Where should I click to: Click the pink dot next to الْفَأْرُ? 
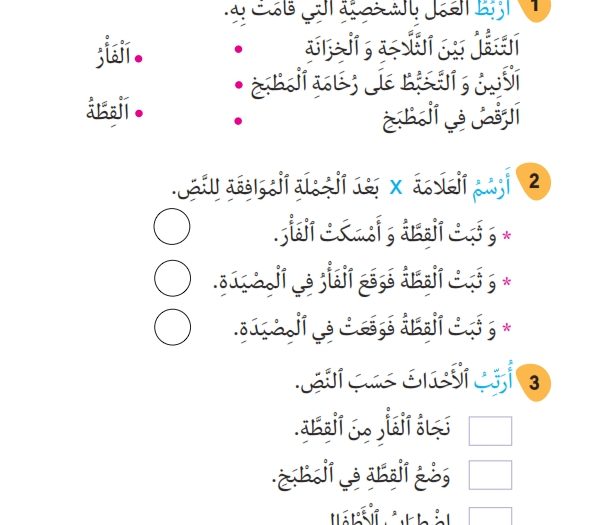point(139,58)
